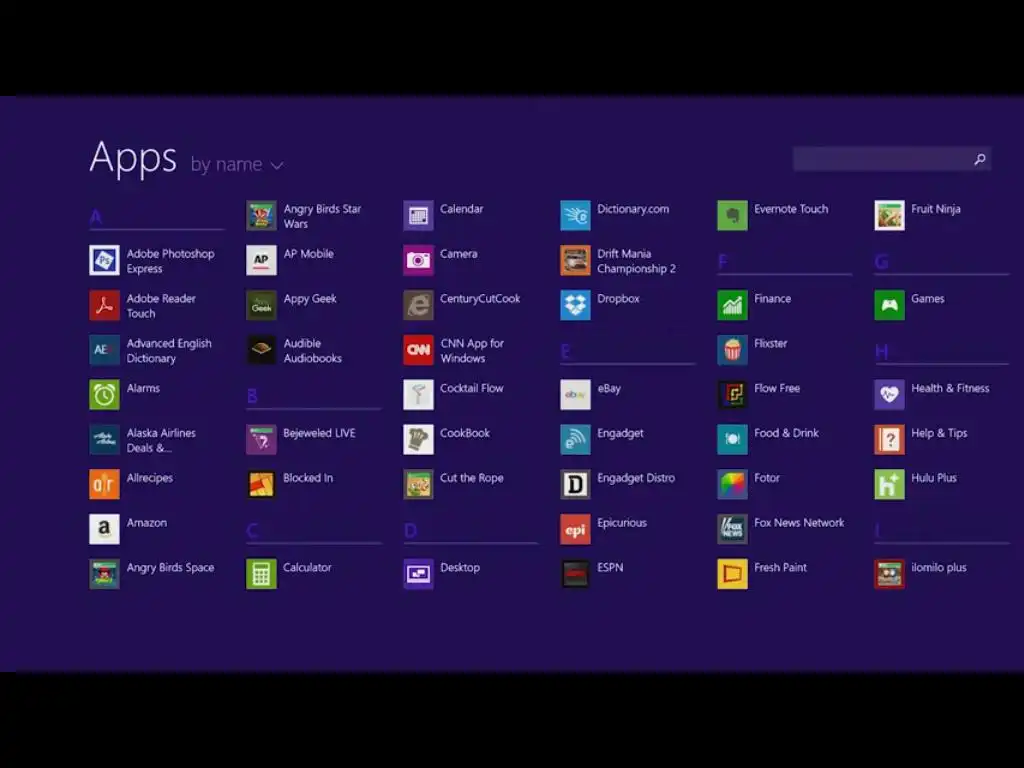Open the Alarms clock icon

coord(104,395)
